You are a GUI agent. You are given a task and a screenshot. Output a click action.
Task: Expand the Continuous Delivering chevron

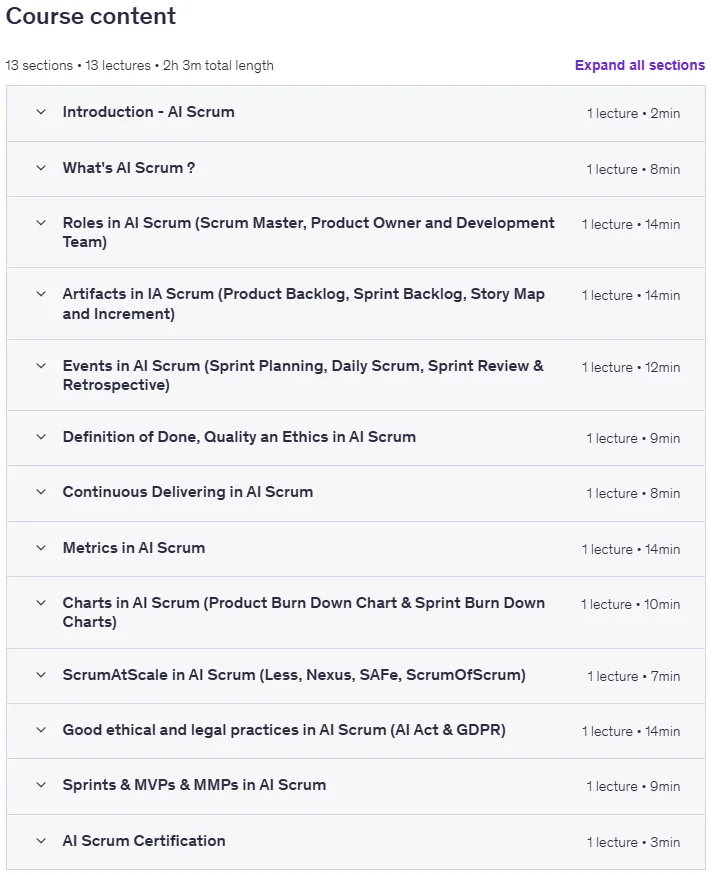point(41,492)
